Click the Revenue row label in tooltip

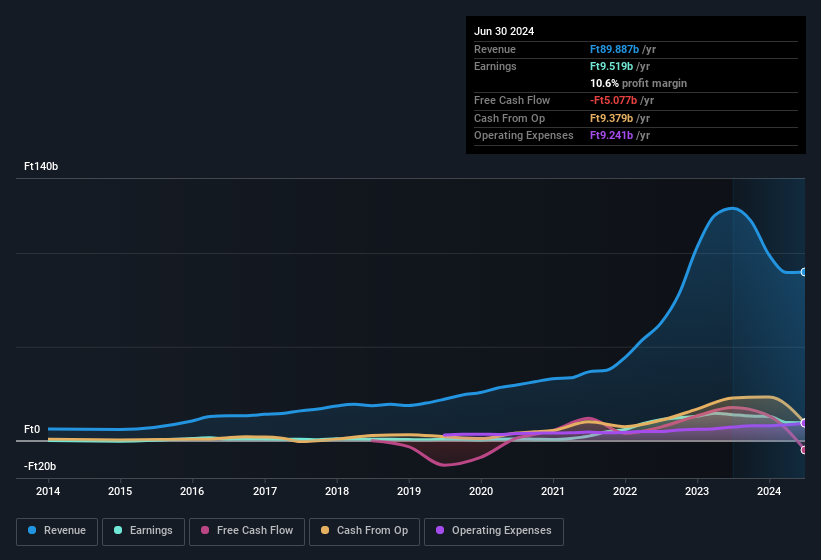(495, 49)
